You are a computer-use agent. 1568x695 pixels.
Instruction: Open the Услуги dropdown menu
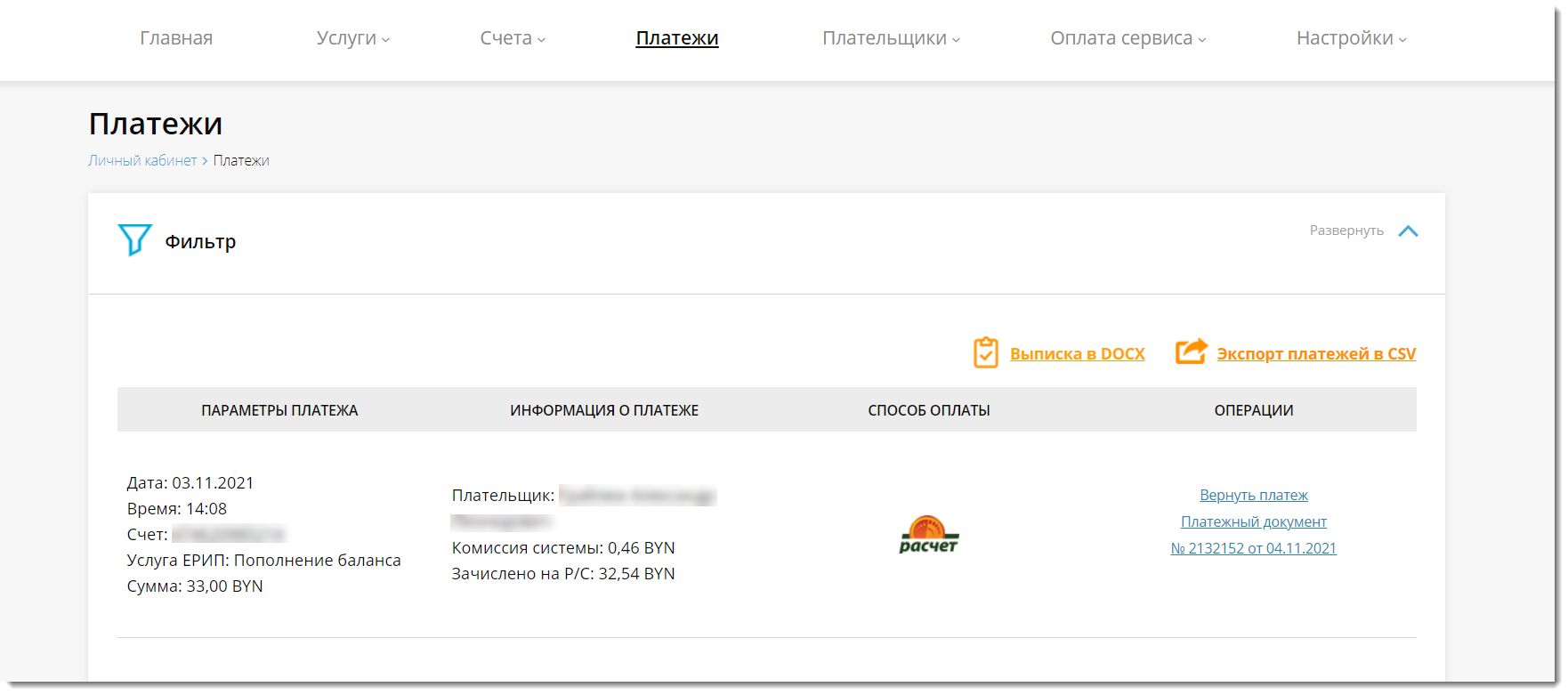tap(353, 38)
